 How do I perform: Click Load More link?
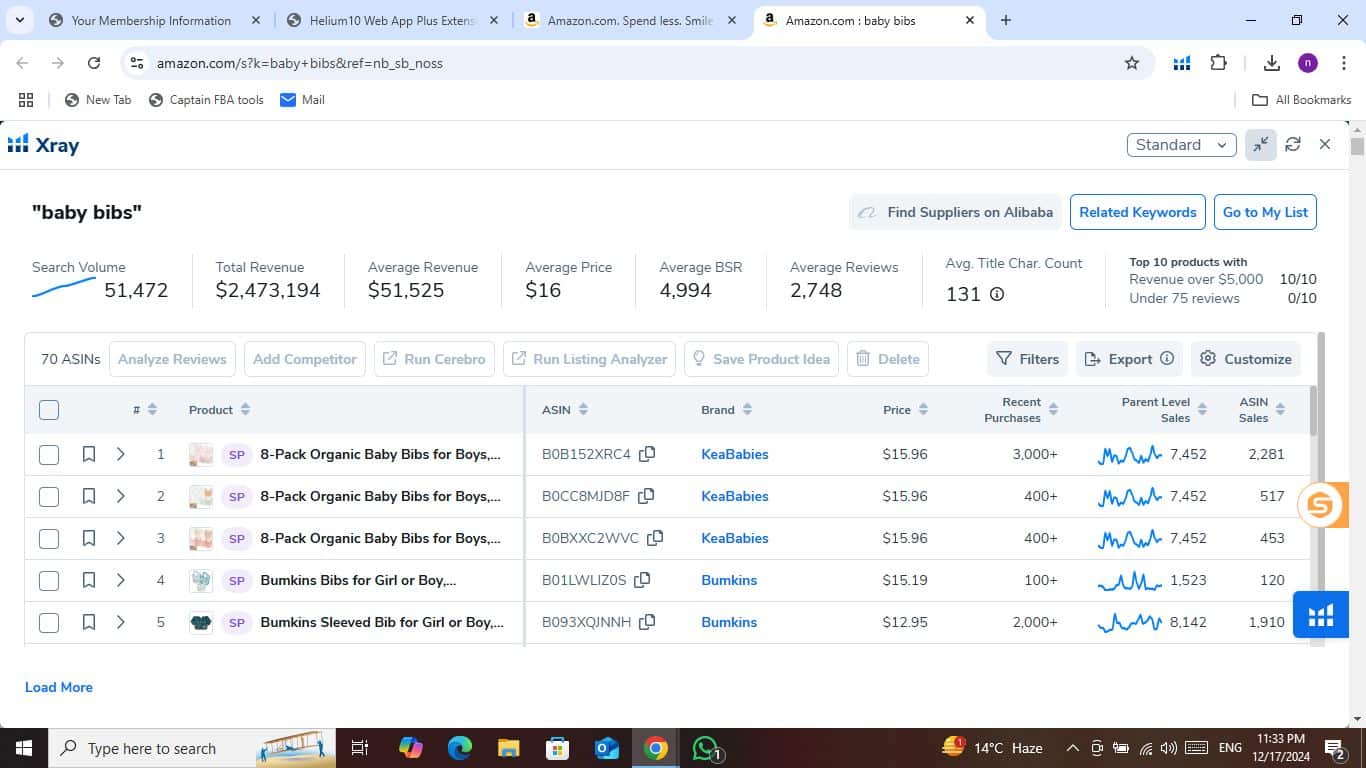tap(59, 687)
